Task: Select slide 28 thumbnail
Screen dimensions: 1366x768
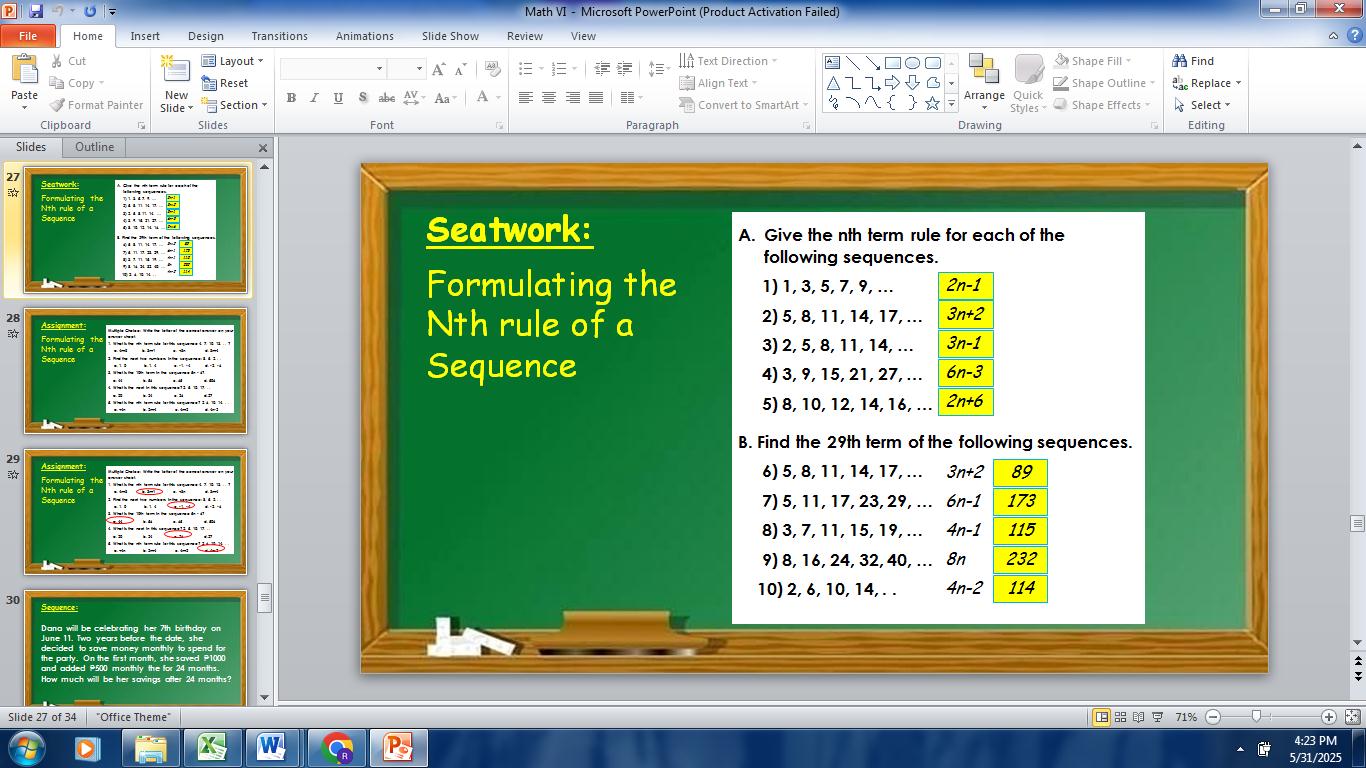Action: coord(136,372)
